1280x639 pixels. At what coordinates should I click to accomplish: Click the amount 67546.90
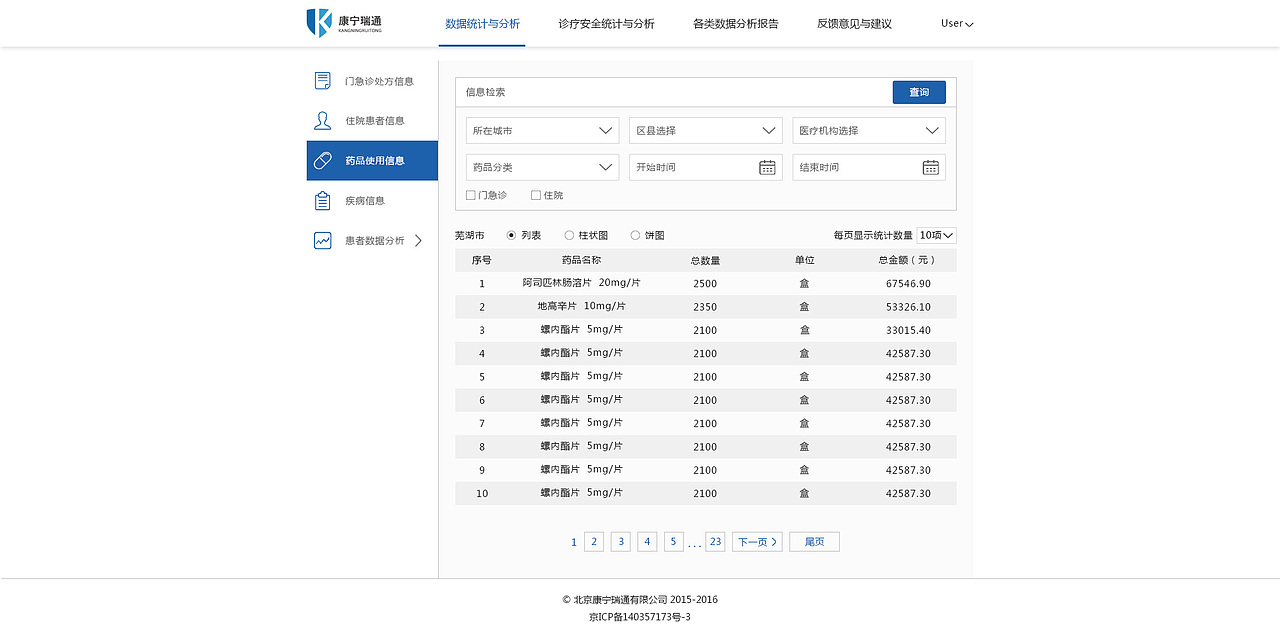tap(908, 284)
